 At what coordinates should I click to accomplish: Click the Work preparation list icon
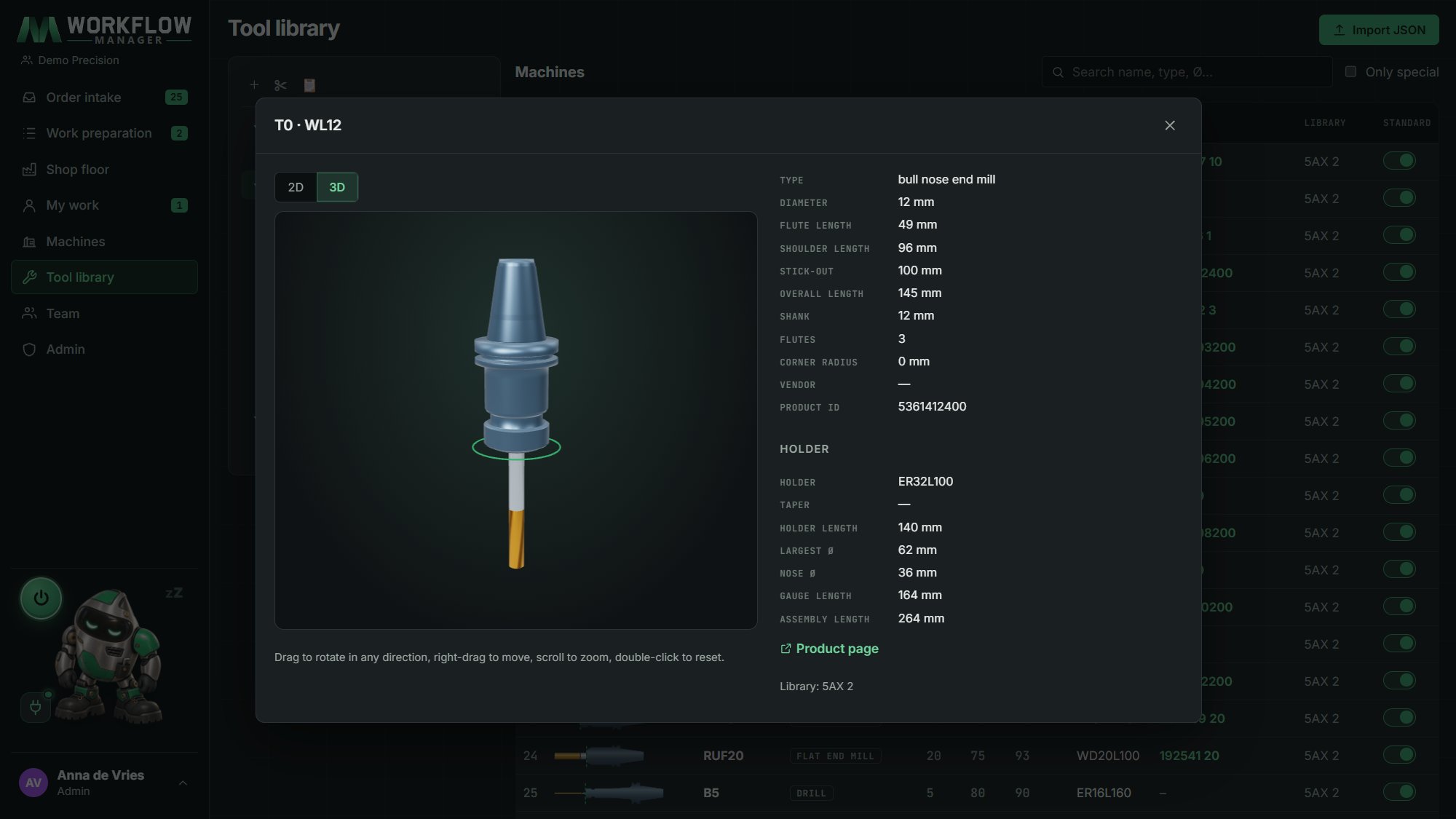pyautogui.click(x=29, y=133)
